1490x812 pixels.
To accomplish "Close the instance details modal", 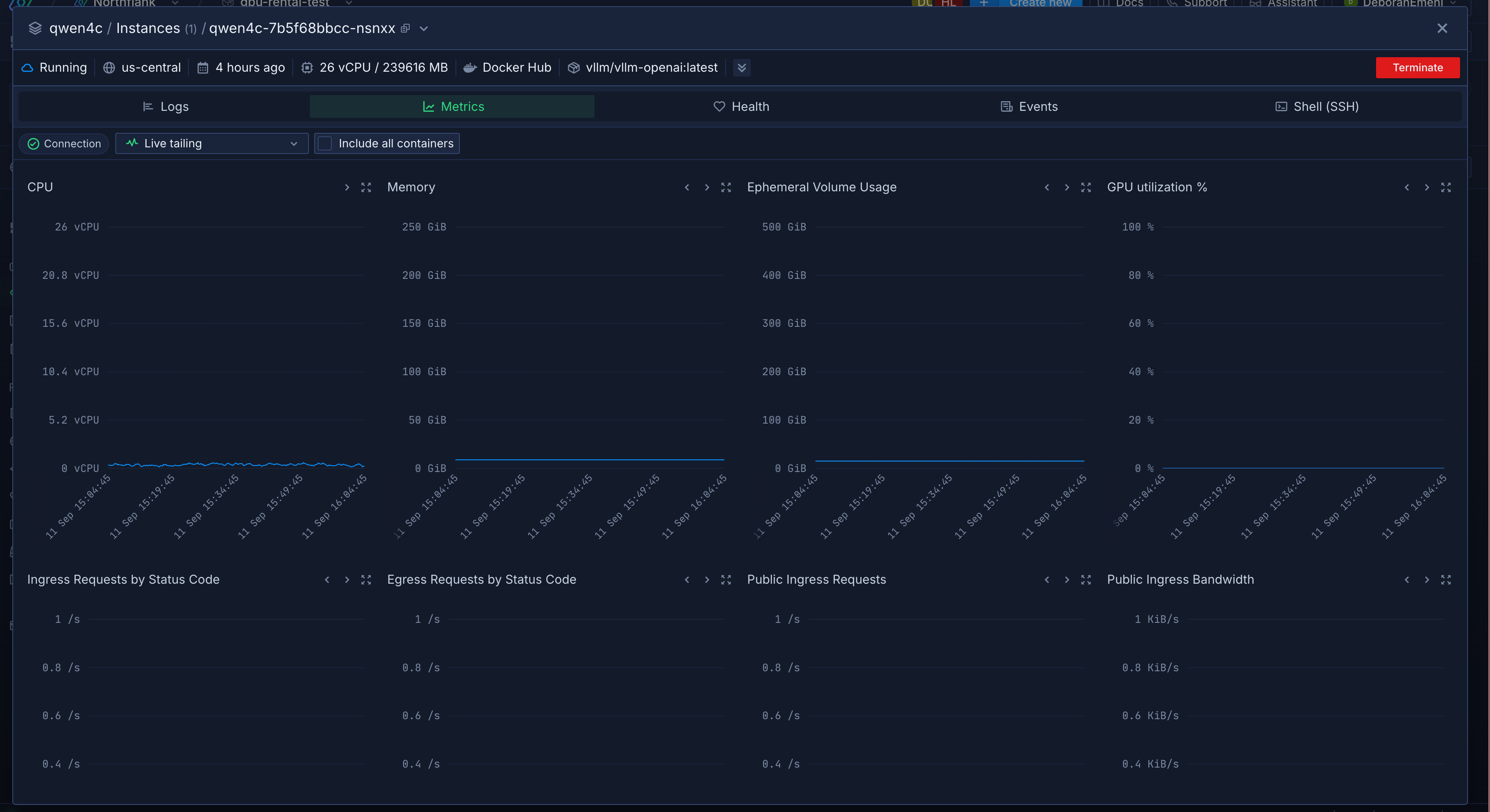I will [1442, 28].
